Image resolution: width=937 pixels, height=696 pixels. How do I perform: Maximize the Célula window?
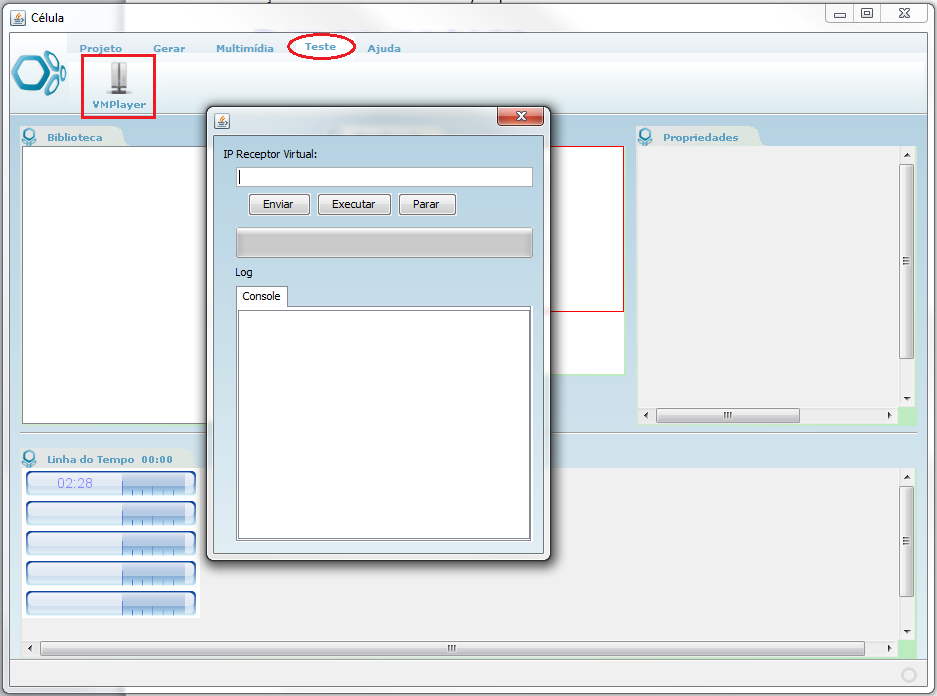(866, 13)
